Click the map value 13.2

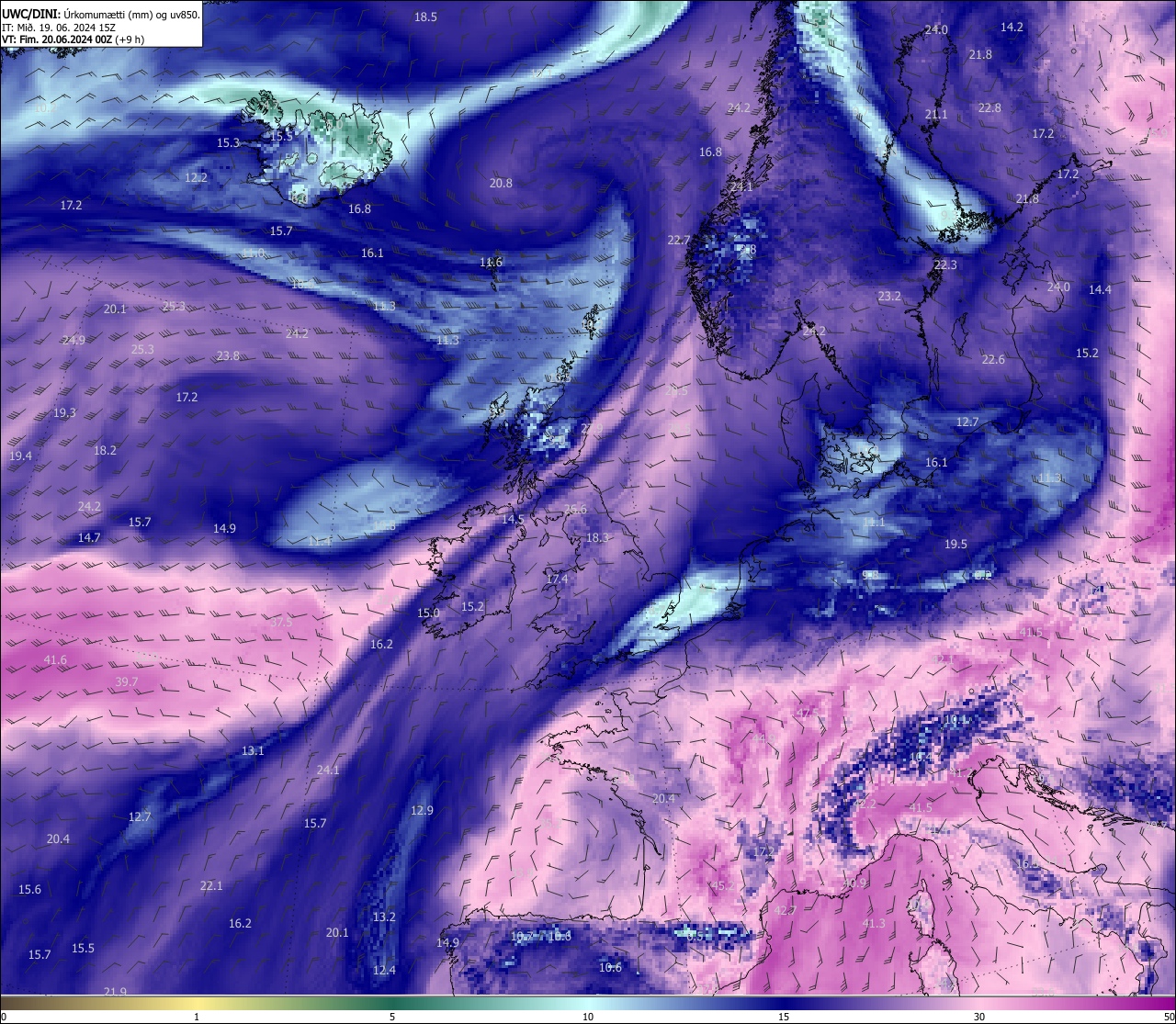pyautogui.click(x=384, y=917)
